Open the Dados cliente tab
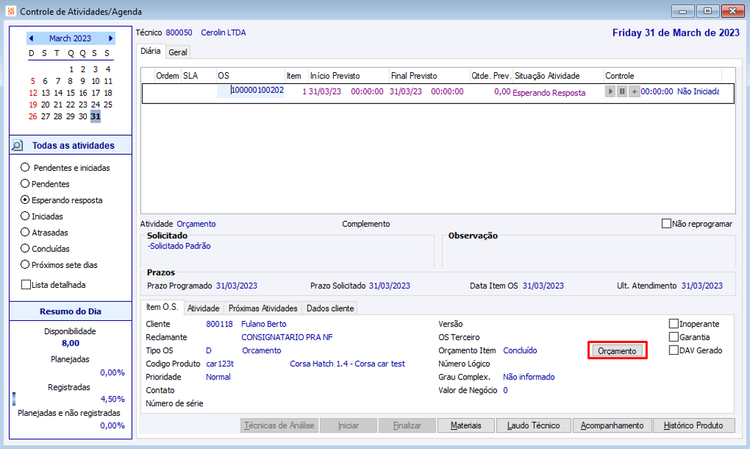This screenshot has height=449, width=750. pyautogui.click(x=330, y=308)
